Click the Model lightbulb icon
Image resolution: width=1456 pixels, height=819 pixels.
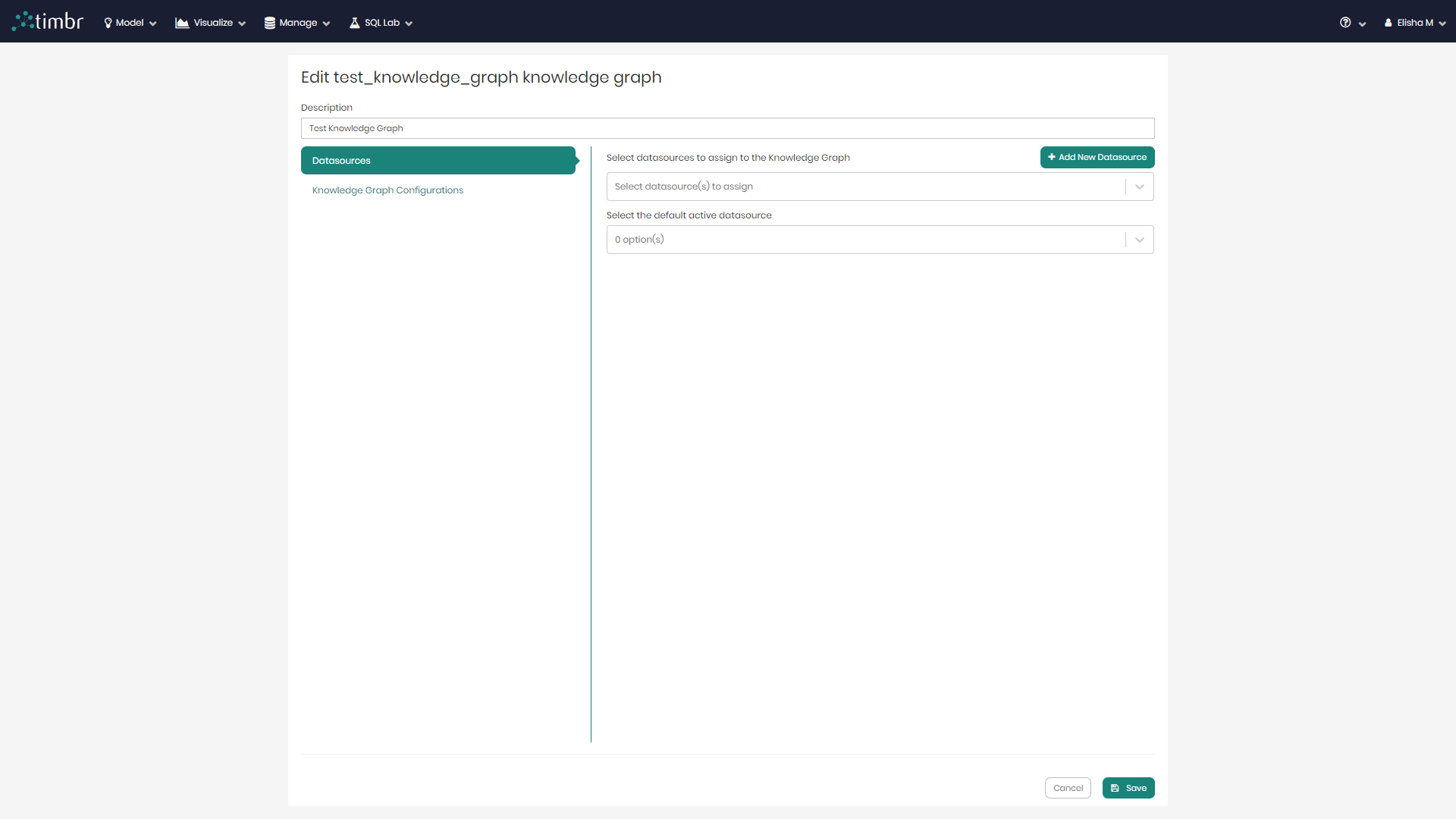[108, 23]
